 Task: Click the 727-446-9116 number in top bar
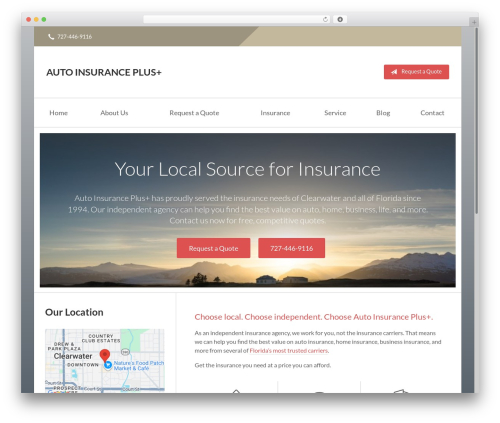75,37
